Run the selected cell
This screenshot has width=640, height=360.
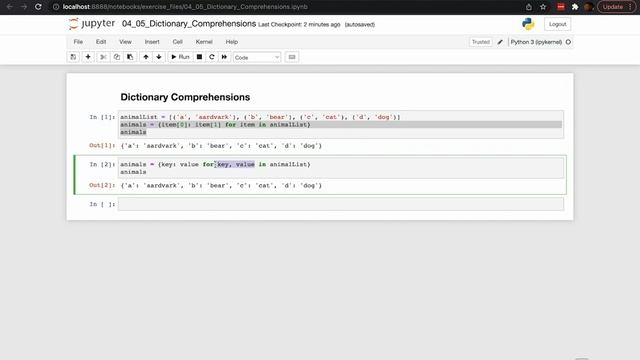click(x=180, y=57)
